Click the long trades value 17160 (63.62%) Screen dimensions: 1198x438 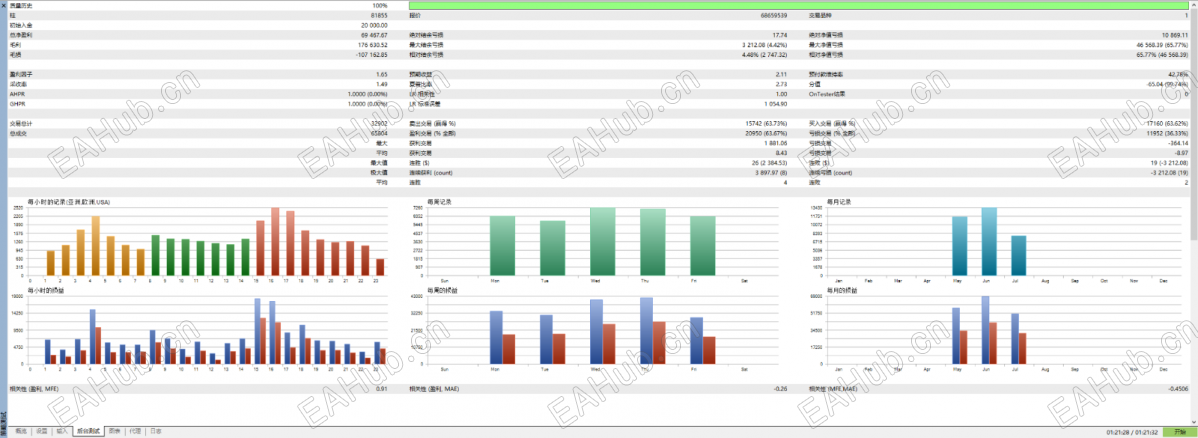[x=1167, y=123]
